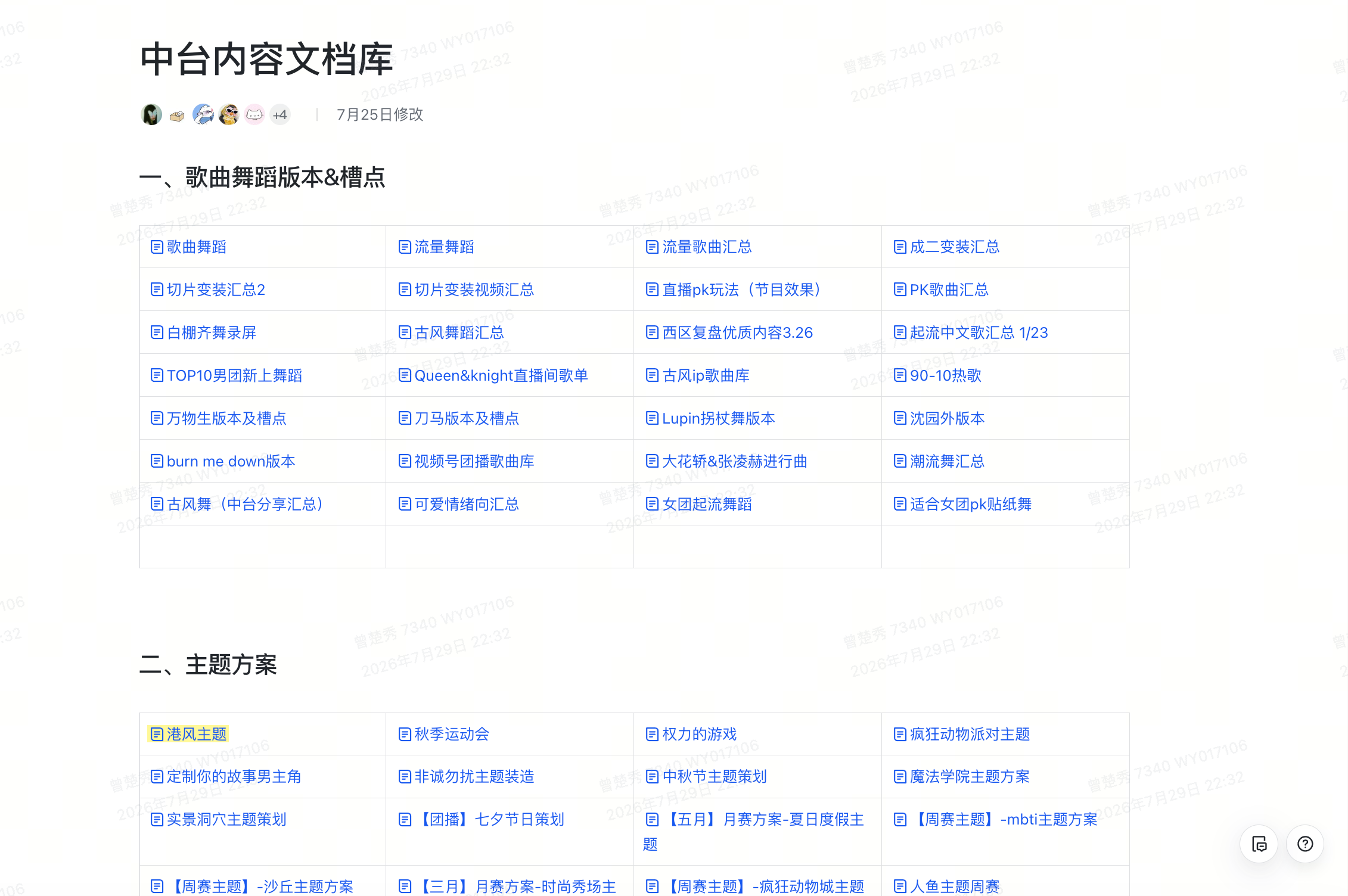
Task: Open Lupin拐杖舞版本 document
Action: click(x=711, y=418)
